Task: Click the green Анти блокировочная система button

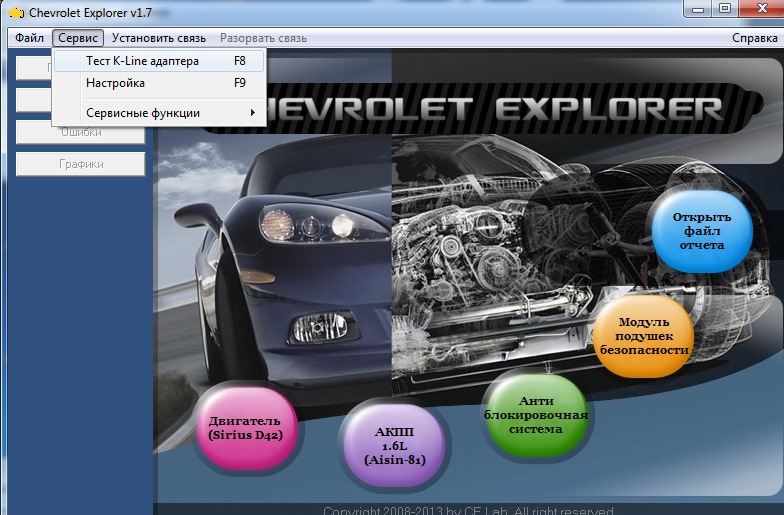Action: tap(536, 415)
